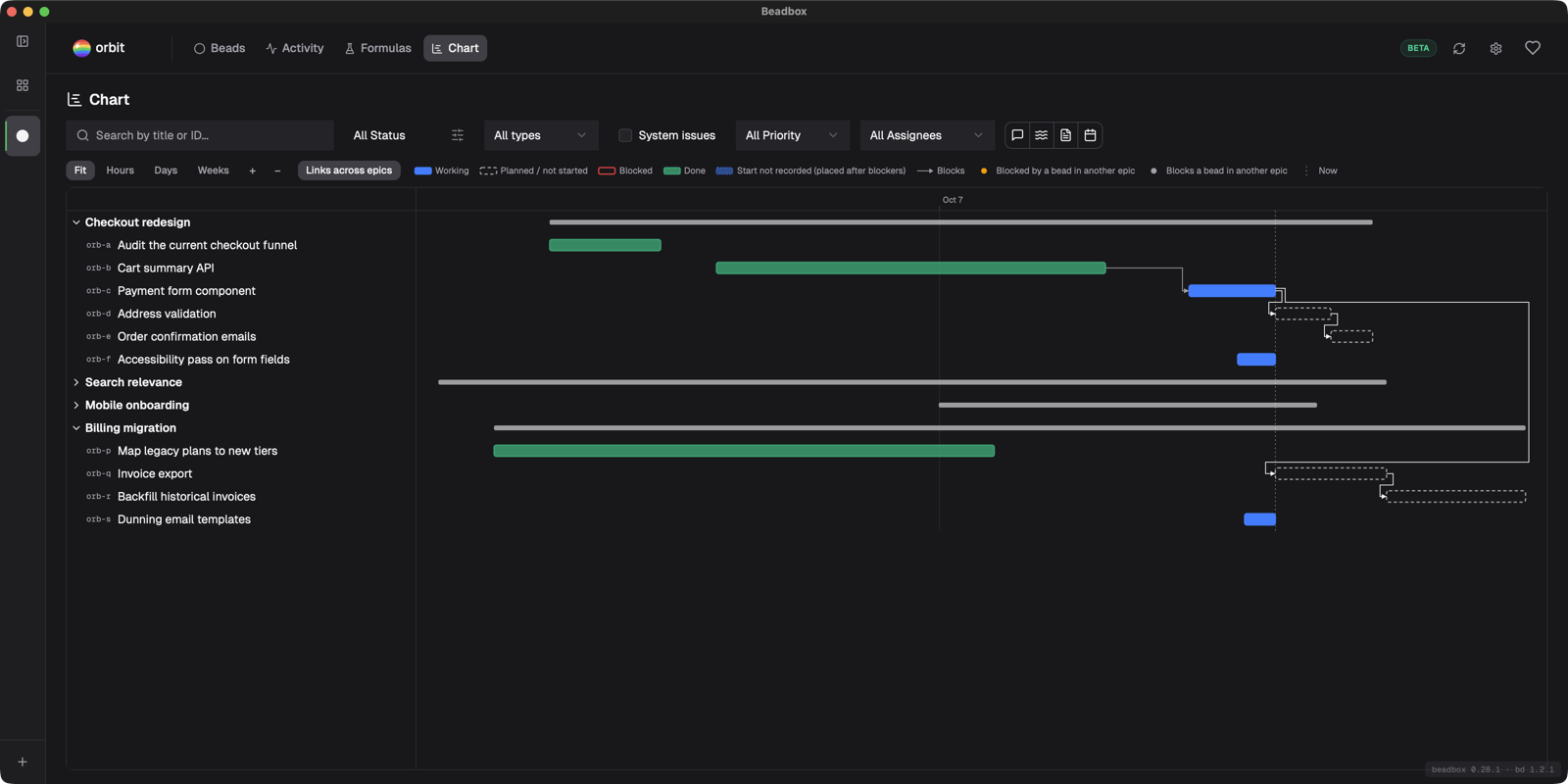Collapse the Checkout redesign epic
This screenshot has height=784, width=1568.
pyautogui.click(x=76, y=222)
